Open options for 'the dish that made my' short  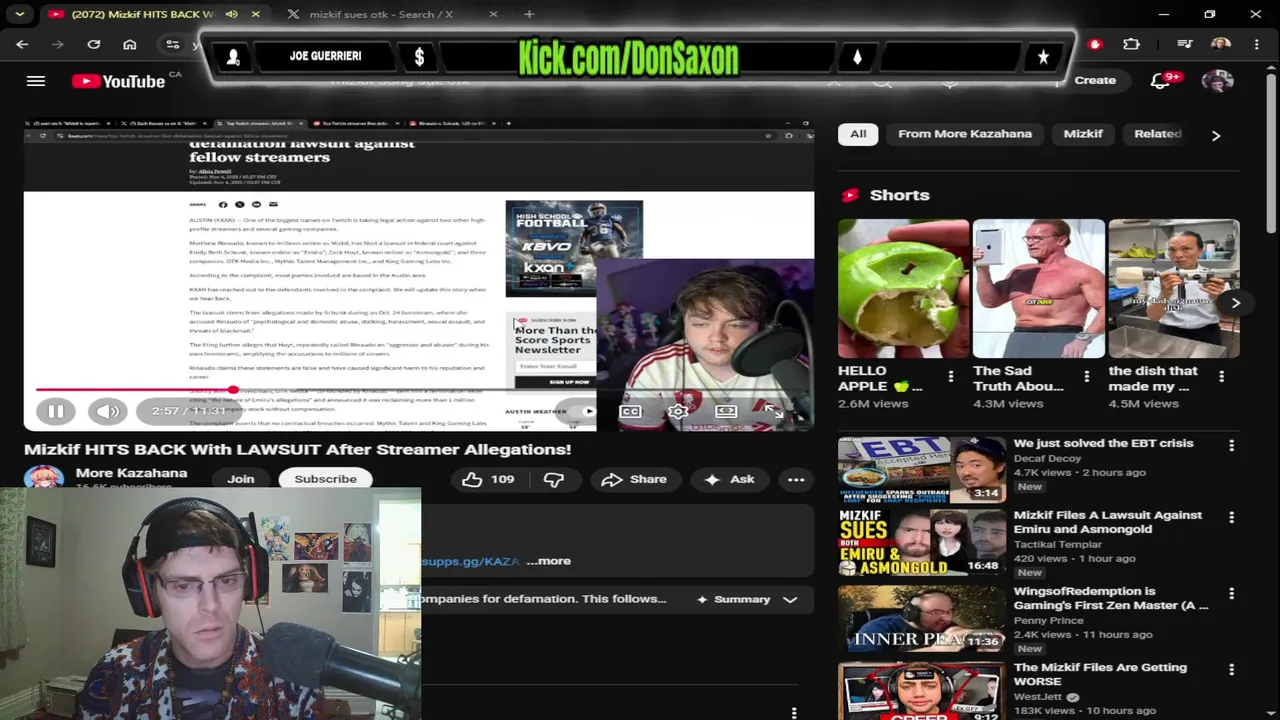coord(1221,377)
